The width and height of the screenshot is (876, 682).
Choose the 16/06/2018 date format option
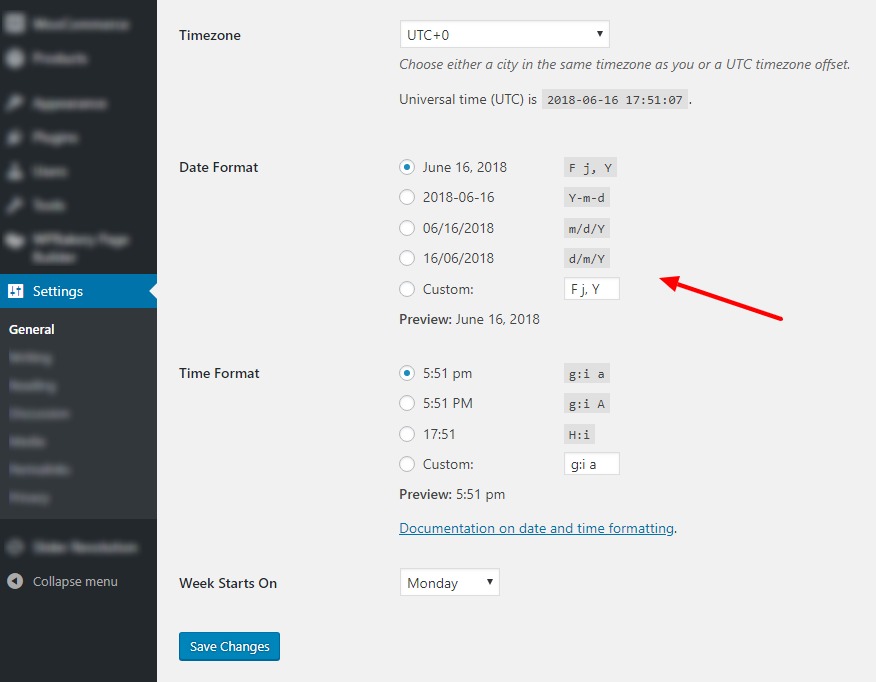point(407,258)
